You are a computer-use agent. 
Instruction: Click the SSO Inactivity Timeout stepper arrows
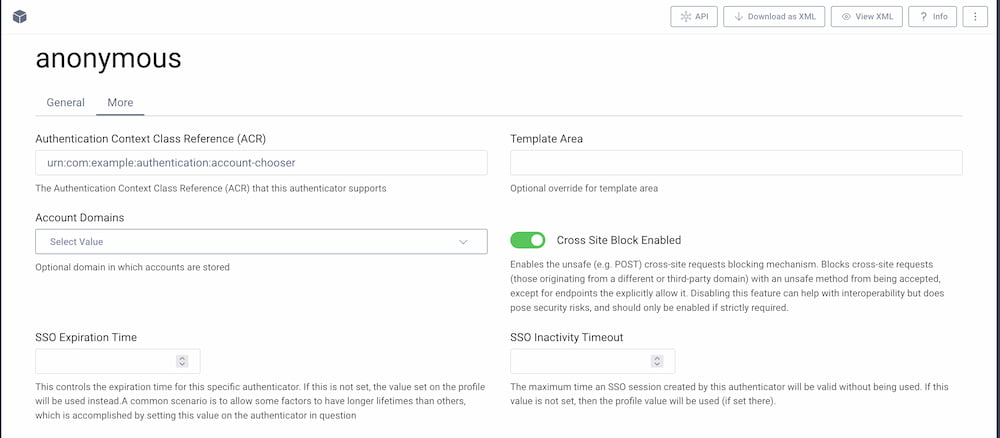tap(657, 361)
